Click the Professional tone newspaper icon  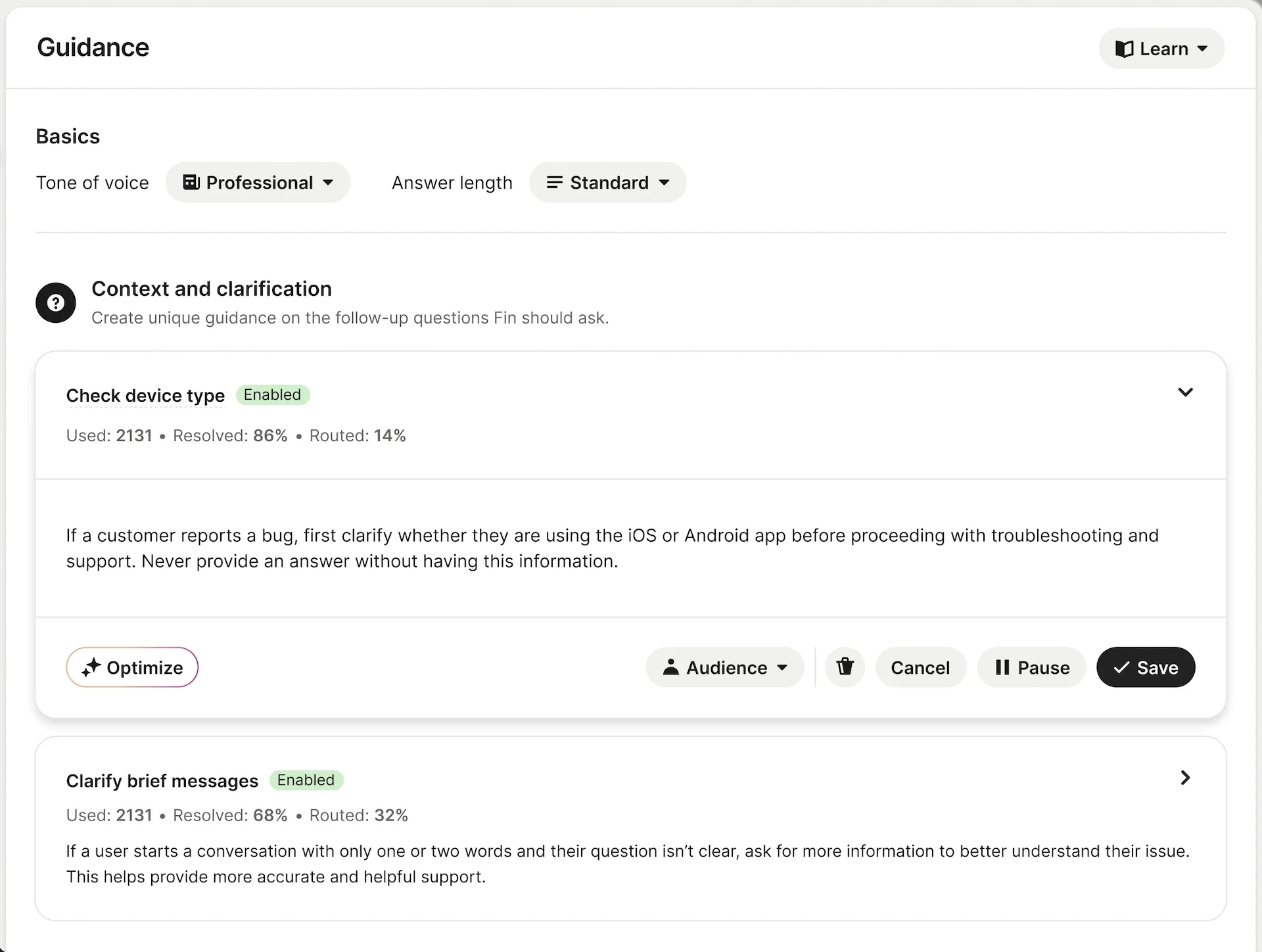pyautogui.click(x=191, y=182)
